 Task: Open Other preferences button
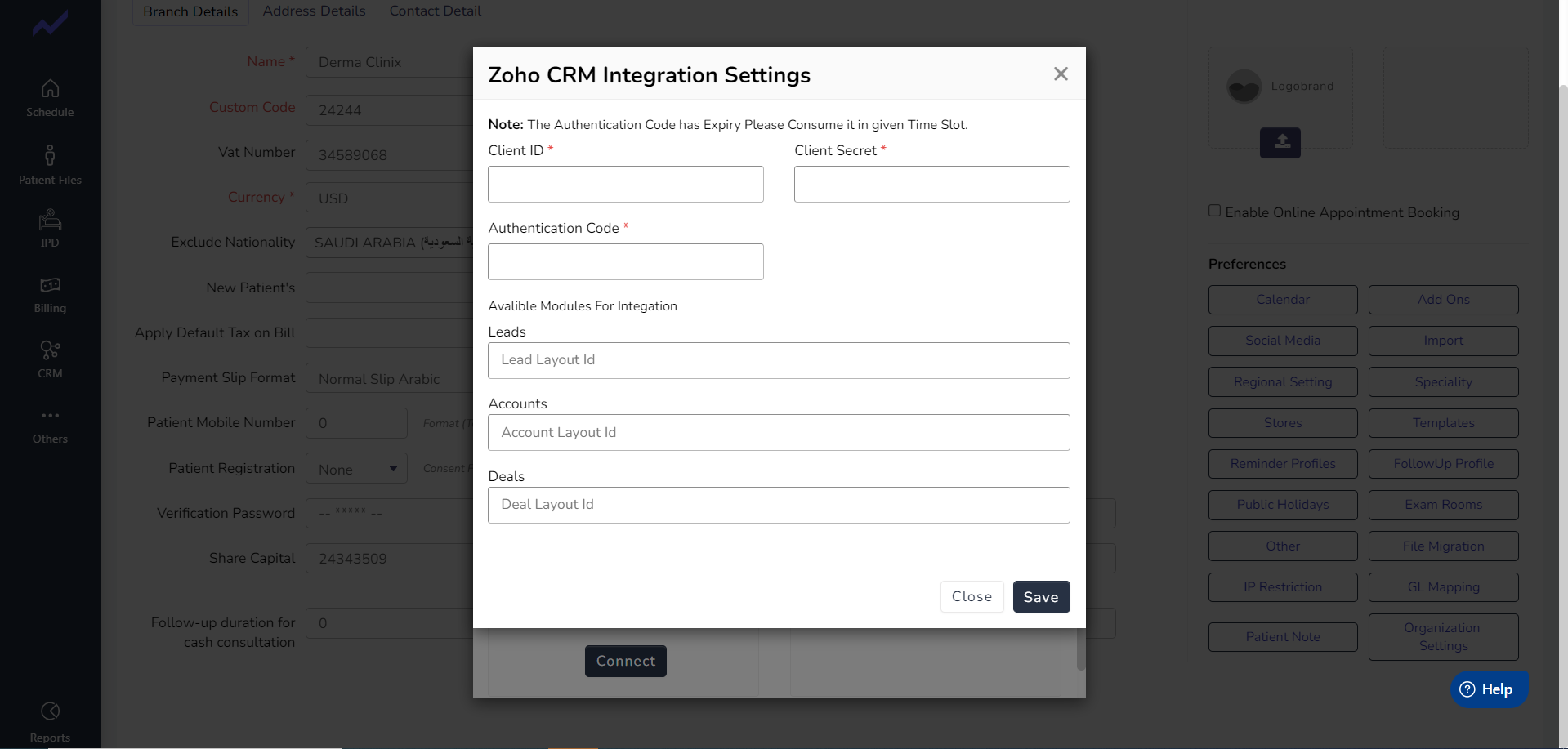[x=1283, y=546]
